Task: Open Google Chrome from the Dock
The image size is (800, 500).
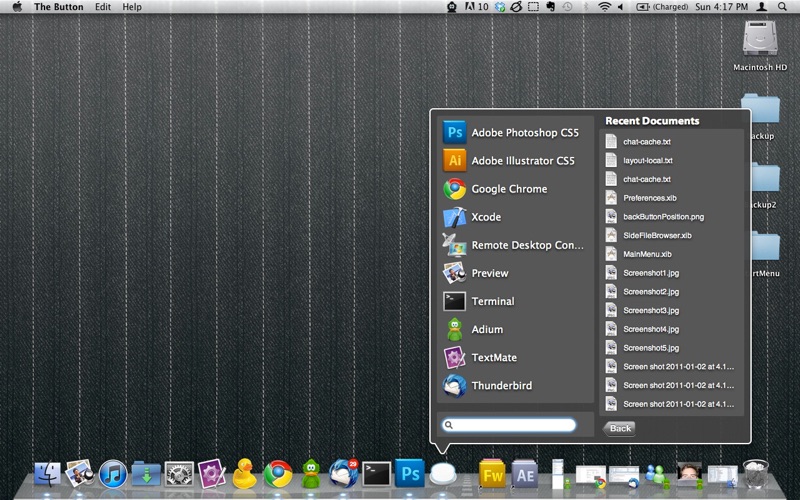Action: click(x=278, y=474)
